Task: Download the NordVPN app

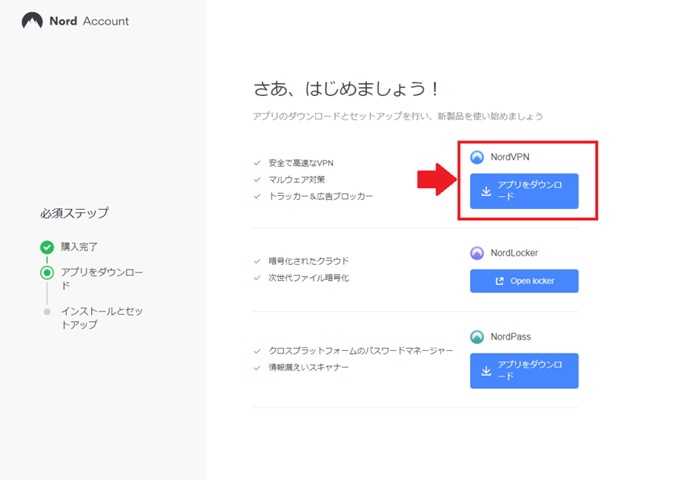Action: pos(524,191)
